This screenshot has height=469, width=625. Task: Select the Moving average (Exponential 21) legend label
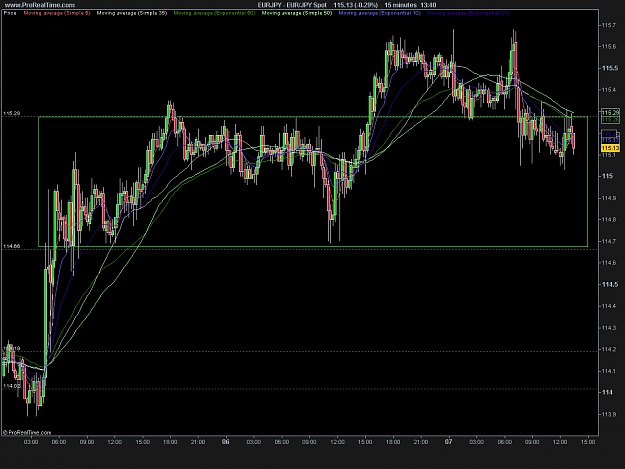click(x=468, y=13)
